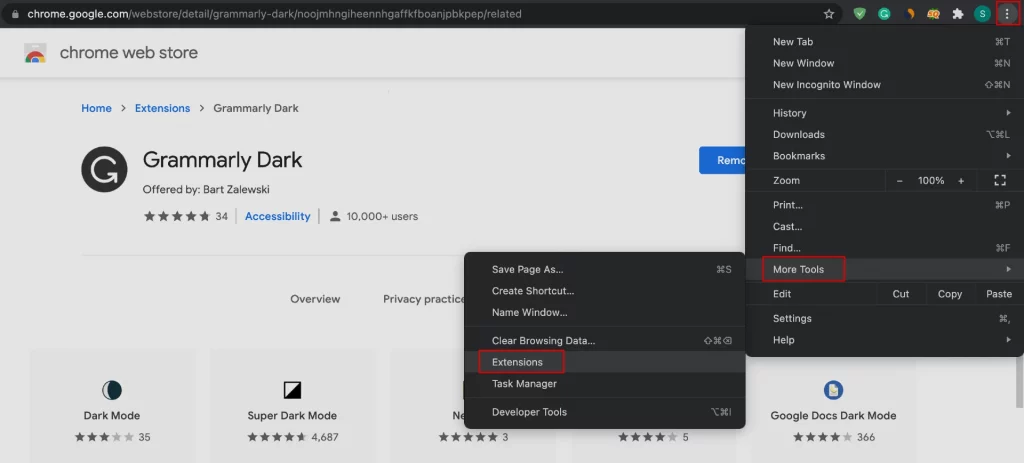Click the Super Dark Mode 4,687 rating
This screenshot has height=463, width=1024.
coord(293,437)
